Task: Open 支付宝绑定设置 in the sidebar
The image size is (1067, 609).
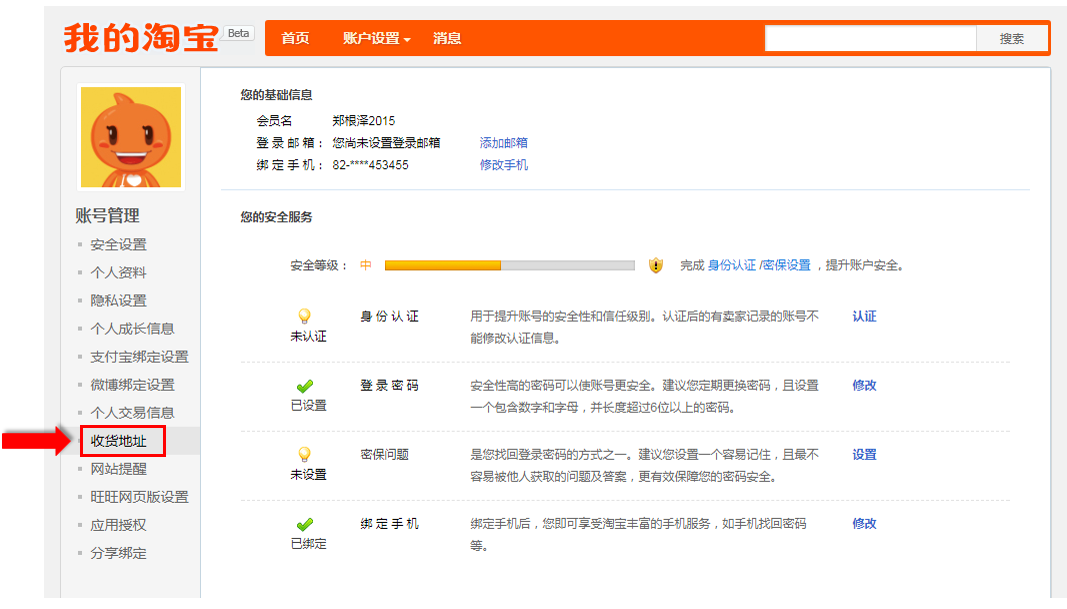Action: (139, 357)
